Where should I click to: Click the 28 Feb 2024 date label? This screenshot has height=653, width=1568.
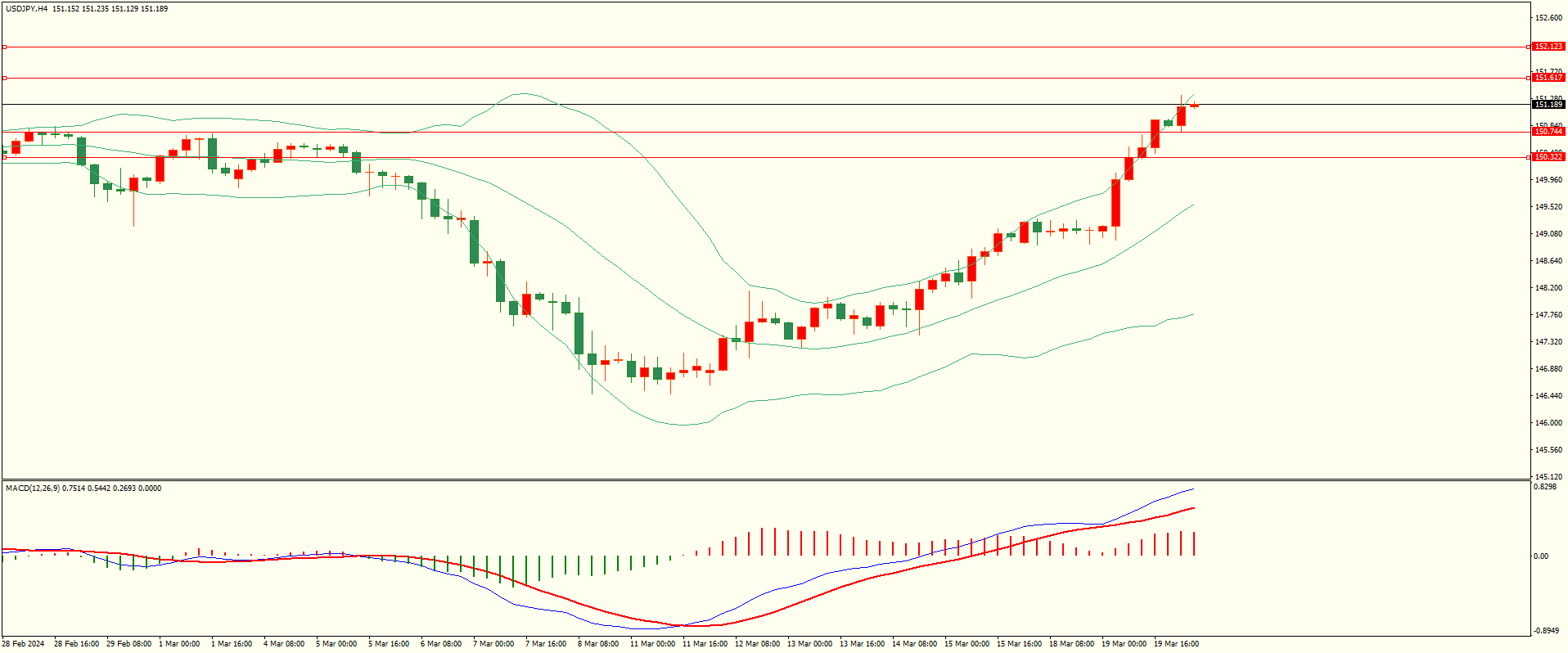pyautogui.click(x=23, y=644)
